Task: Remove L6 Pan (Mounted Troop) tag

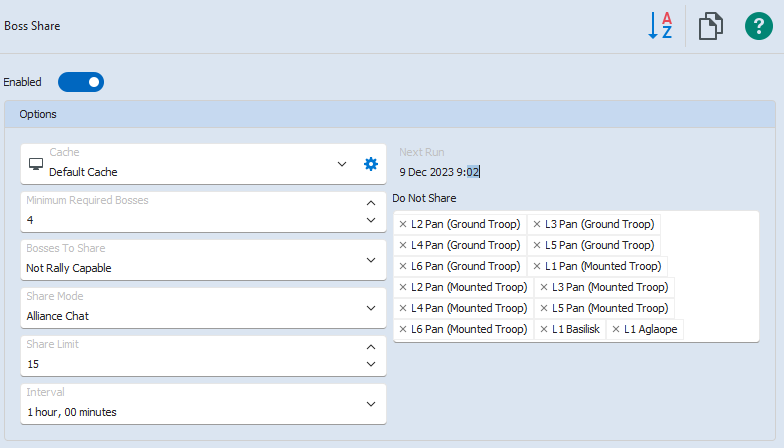Action: pyautogui.click(x=403, y=329)
